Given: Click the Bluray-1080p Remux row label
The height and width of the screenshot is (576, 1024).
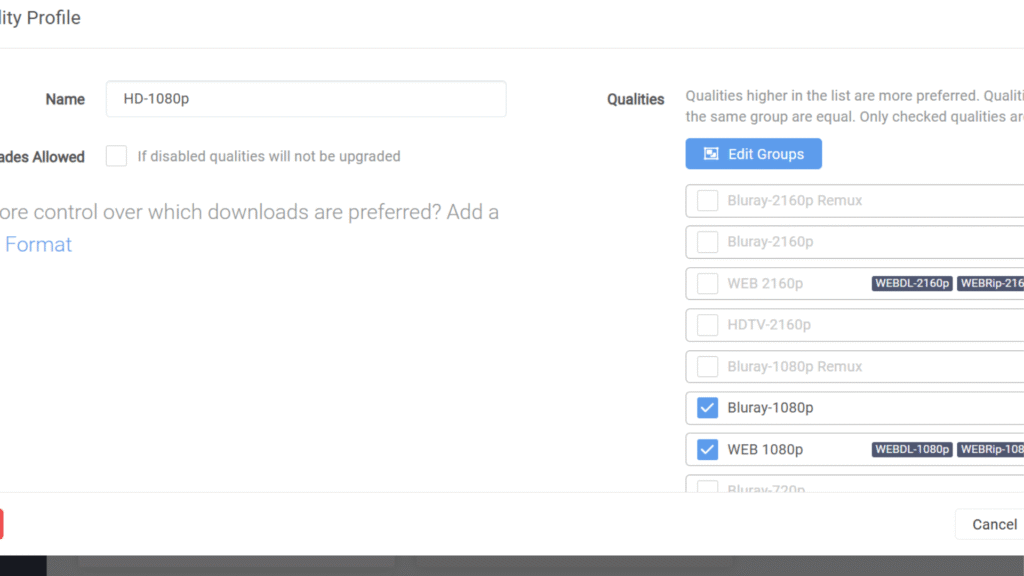Looking at the screenshot, I should [795, 366].
